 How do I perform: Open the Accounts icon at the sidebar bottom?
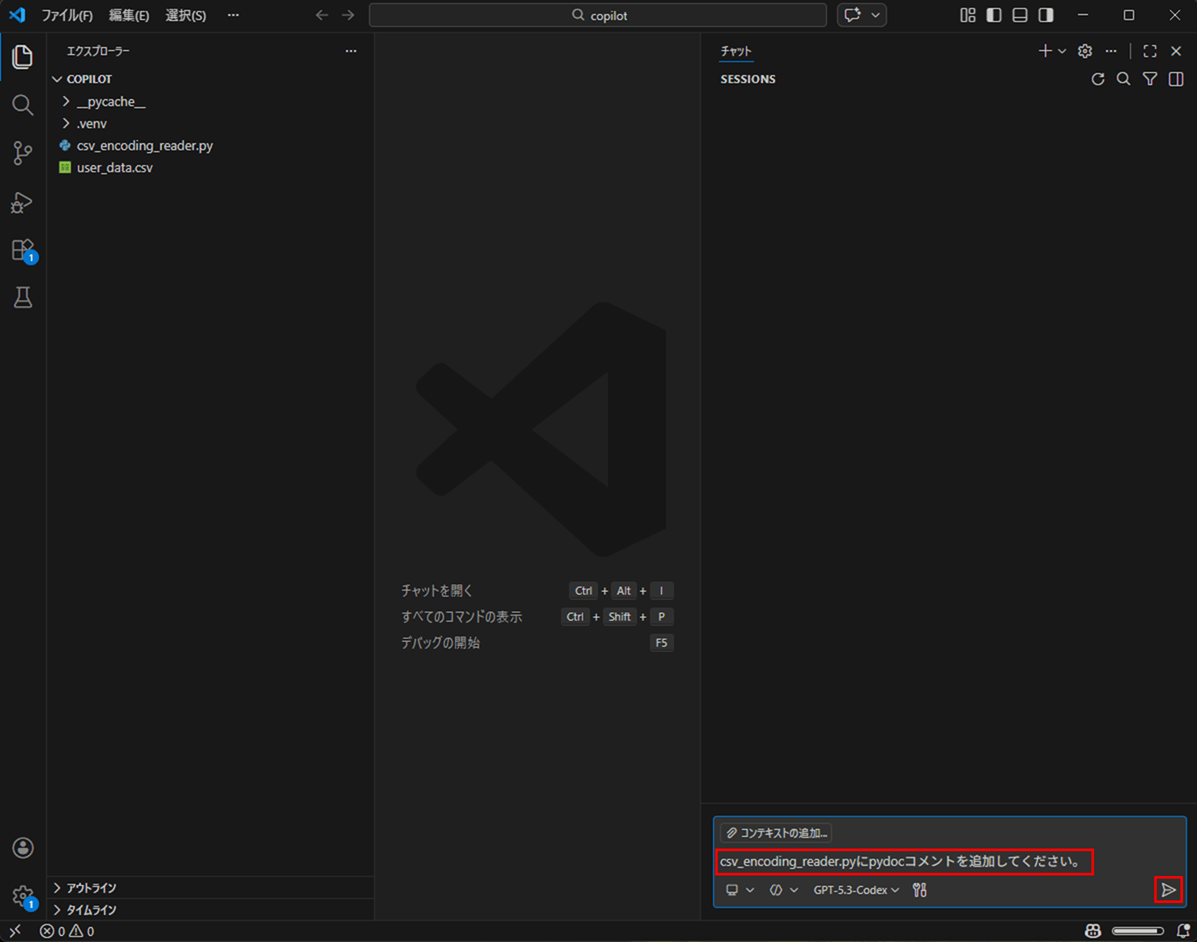pos(22,847)
